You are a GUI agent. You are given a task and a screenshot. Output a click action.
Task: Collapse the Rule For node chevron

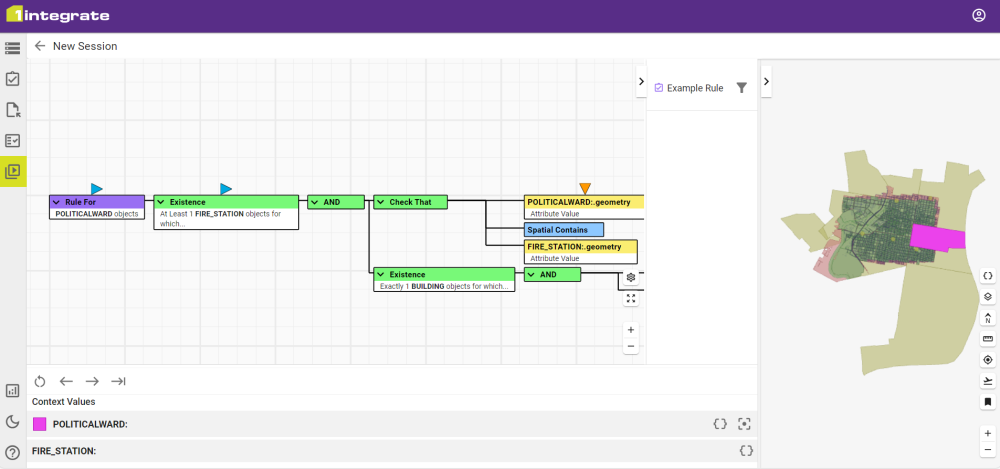(57, 202)
